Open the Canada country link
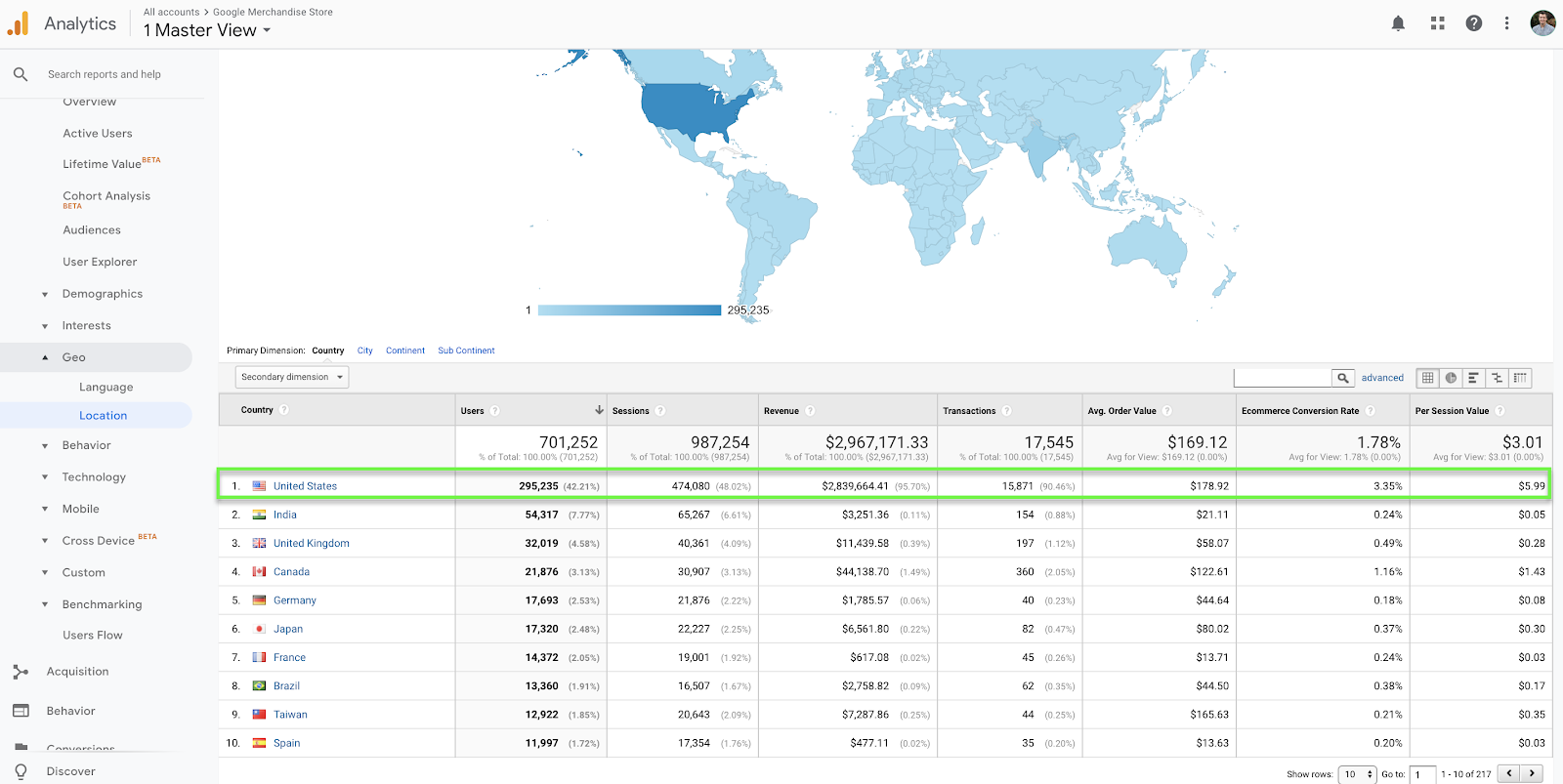 pyautogui.click(x=291, y=572)
